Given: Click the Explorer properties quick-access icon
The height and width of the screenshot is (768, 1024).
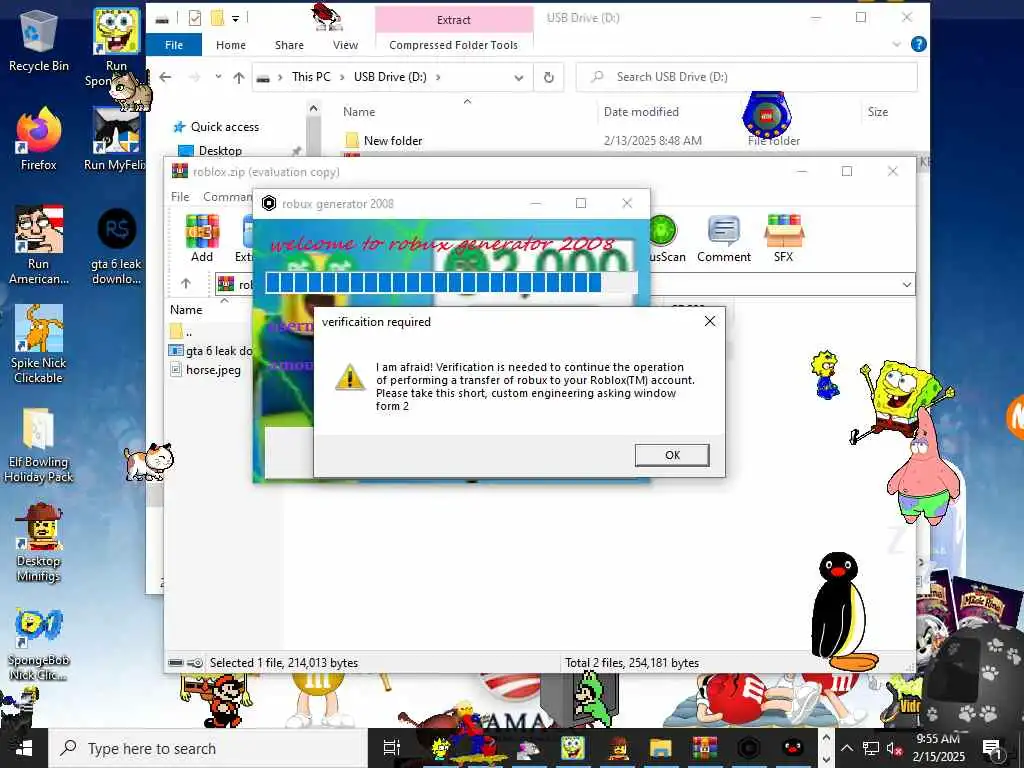Looking at the screenshot, I should [x=194, y=18].
